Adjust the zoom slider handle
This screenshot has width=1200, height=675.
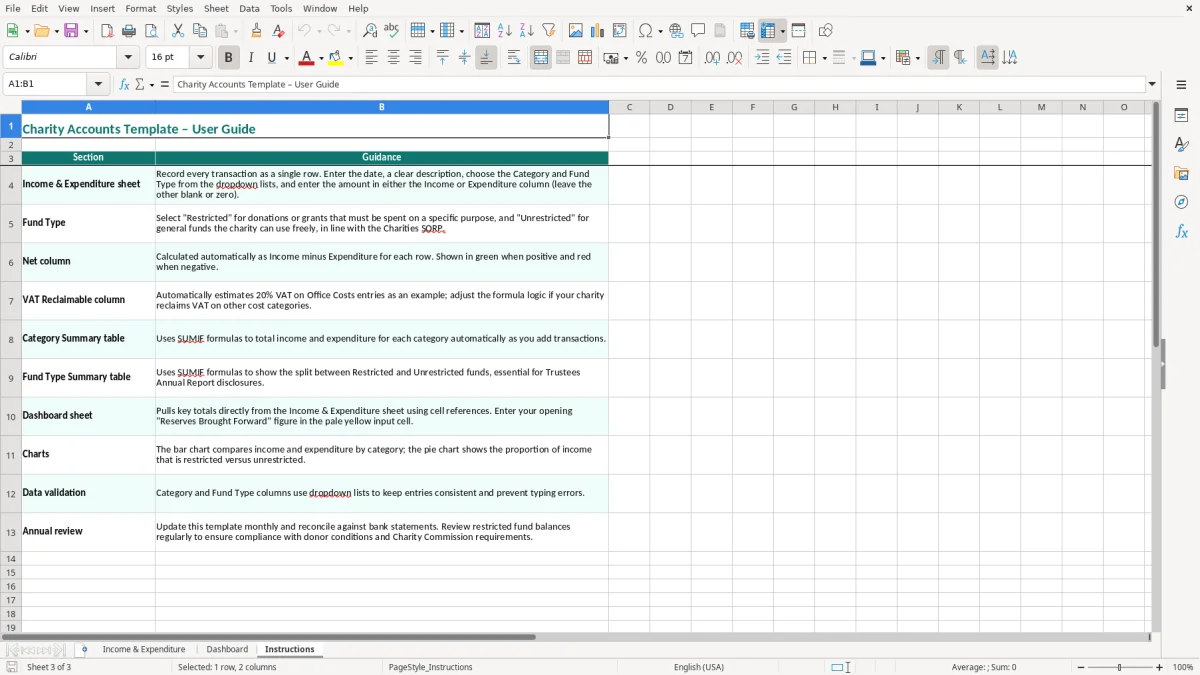1120,667
